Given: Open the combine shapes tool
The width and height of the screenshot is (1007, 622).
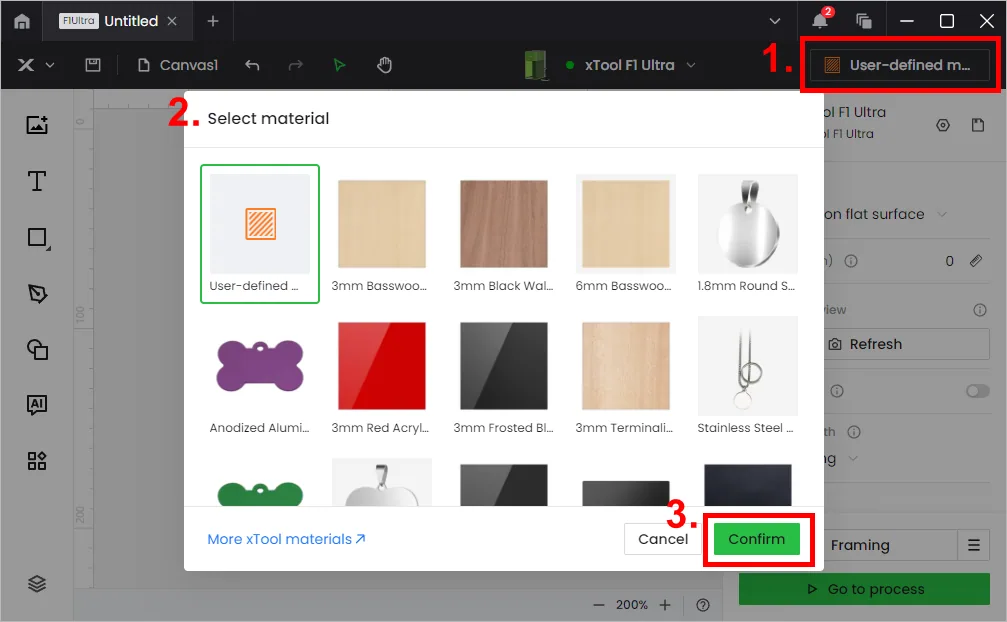Looking at the screenshot, I should 37,350.
